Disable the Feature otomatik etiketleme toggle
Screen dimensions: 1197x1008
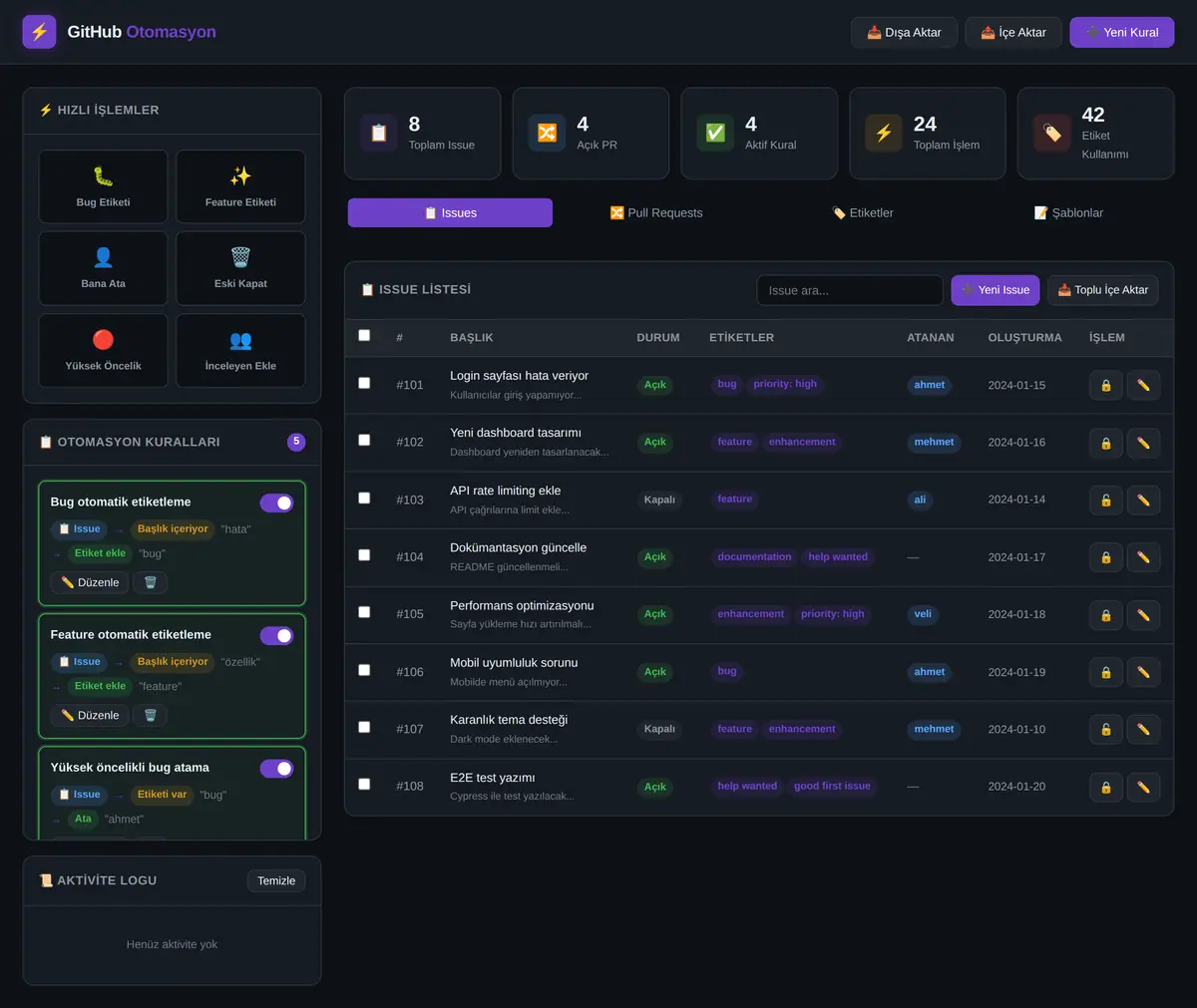pyautogui.click(x=276, y=635)
